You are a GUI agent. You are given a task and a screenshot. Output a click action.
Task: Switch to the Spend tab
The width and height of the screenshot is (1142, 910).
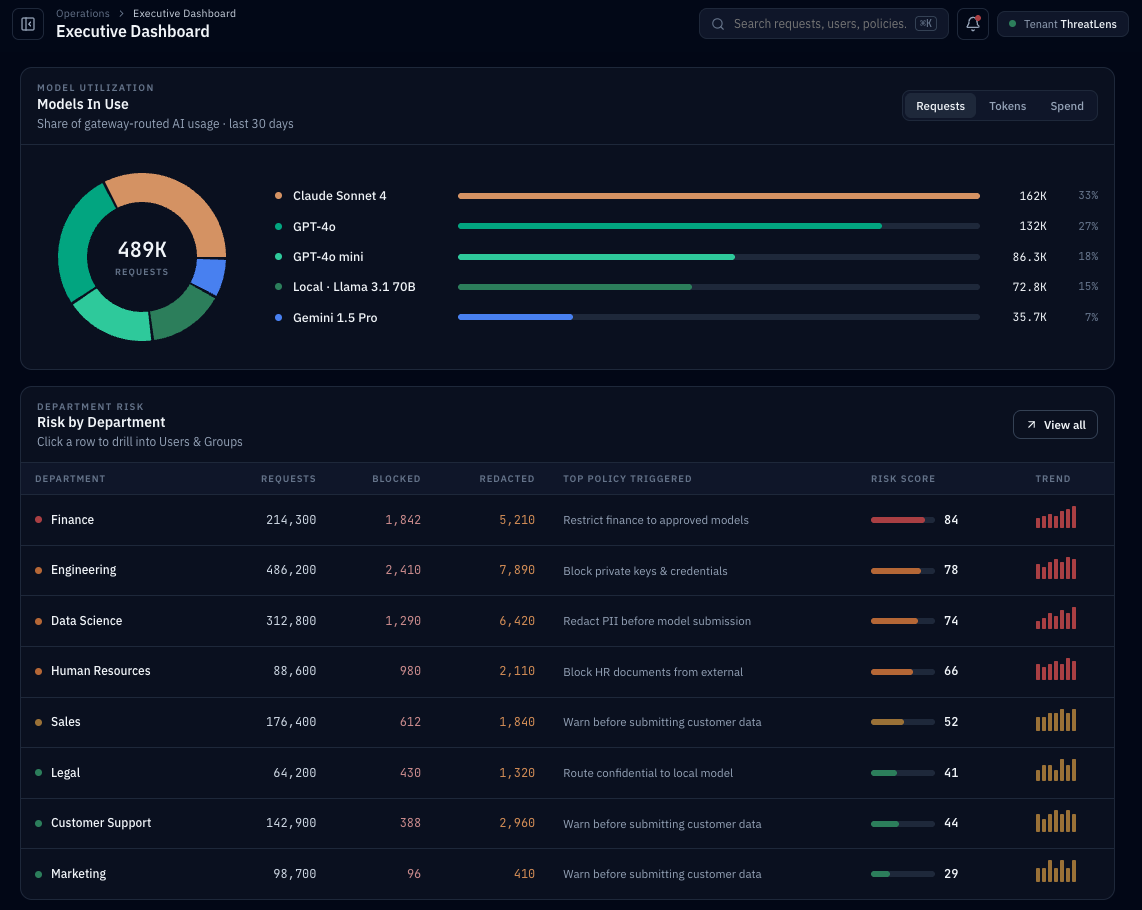coord(1066,106)
